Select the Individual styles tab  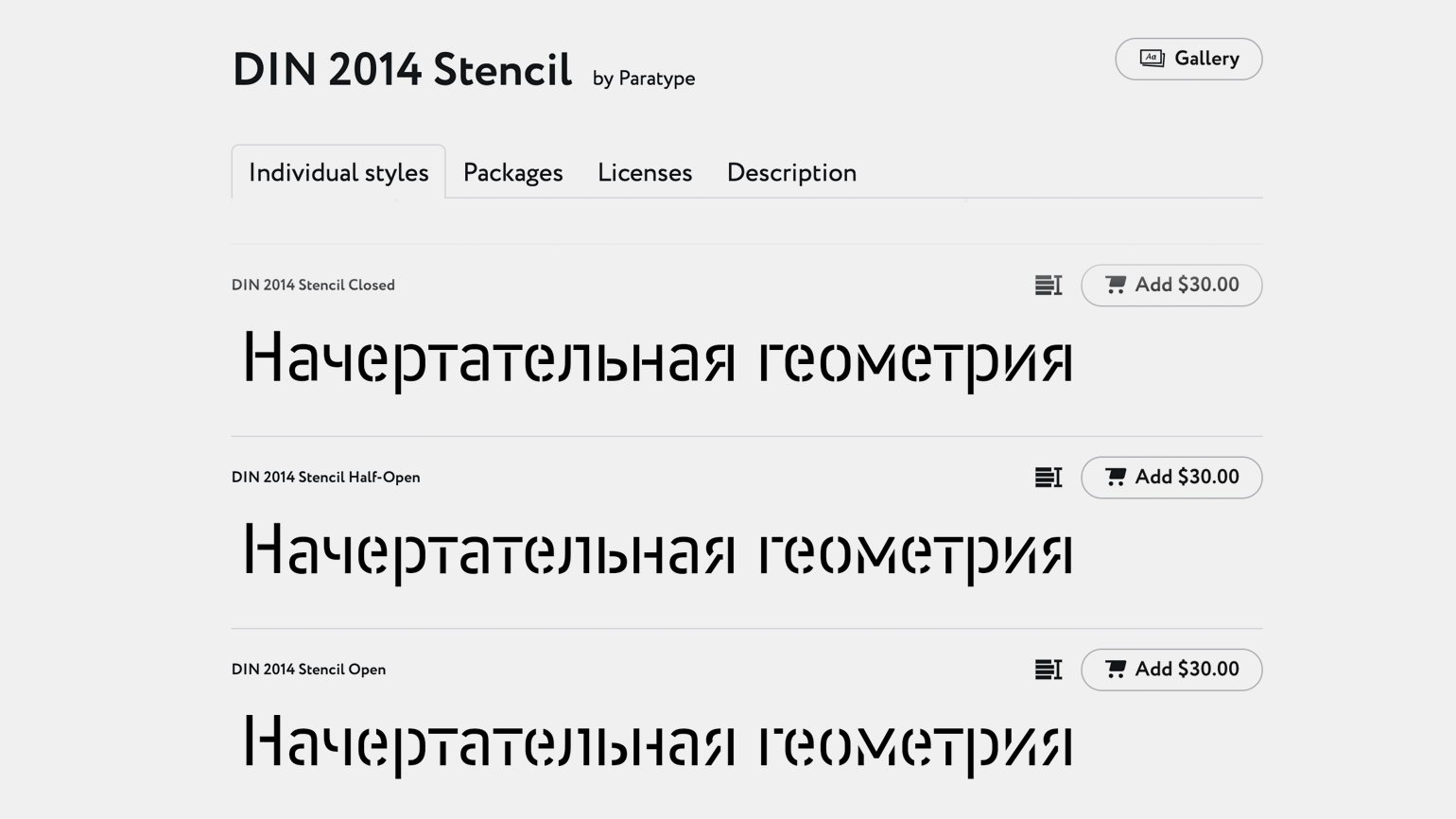[338, 172]
